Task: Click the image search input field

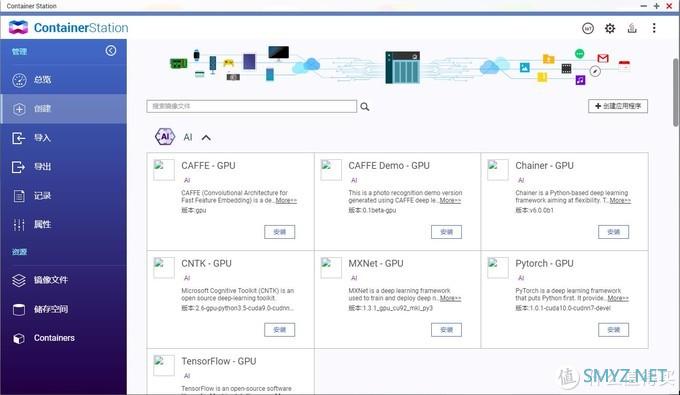Action: 252,106
